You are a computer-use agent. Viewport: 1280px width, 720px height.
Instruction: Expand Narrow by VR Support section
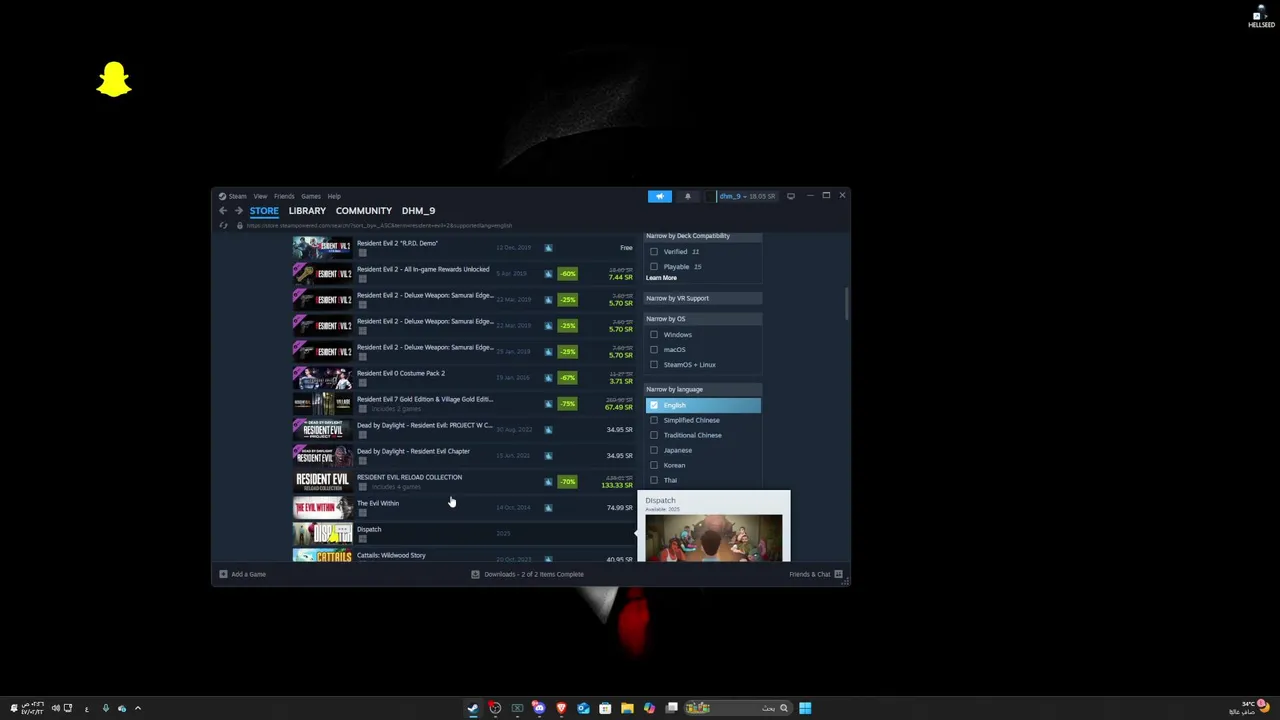click(x=703, y=298)
